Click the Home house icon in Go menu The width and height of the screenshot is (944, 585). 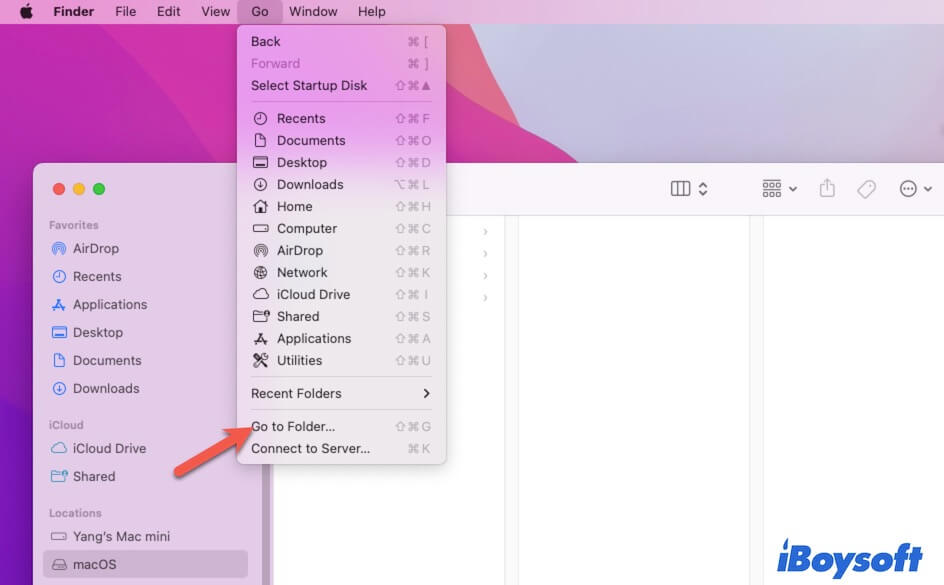pyautogui.click(x=260, y=206)
